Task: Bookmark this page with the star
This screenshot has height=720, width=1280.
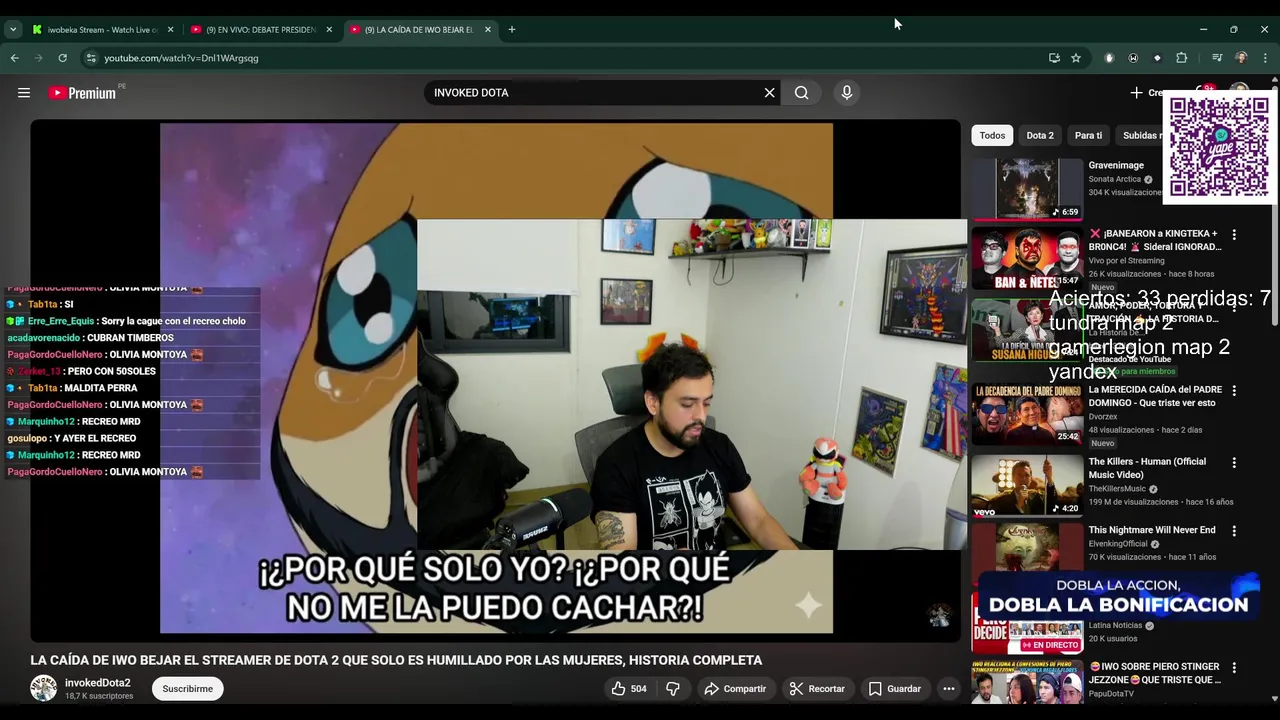Action: click(1076, 58)
